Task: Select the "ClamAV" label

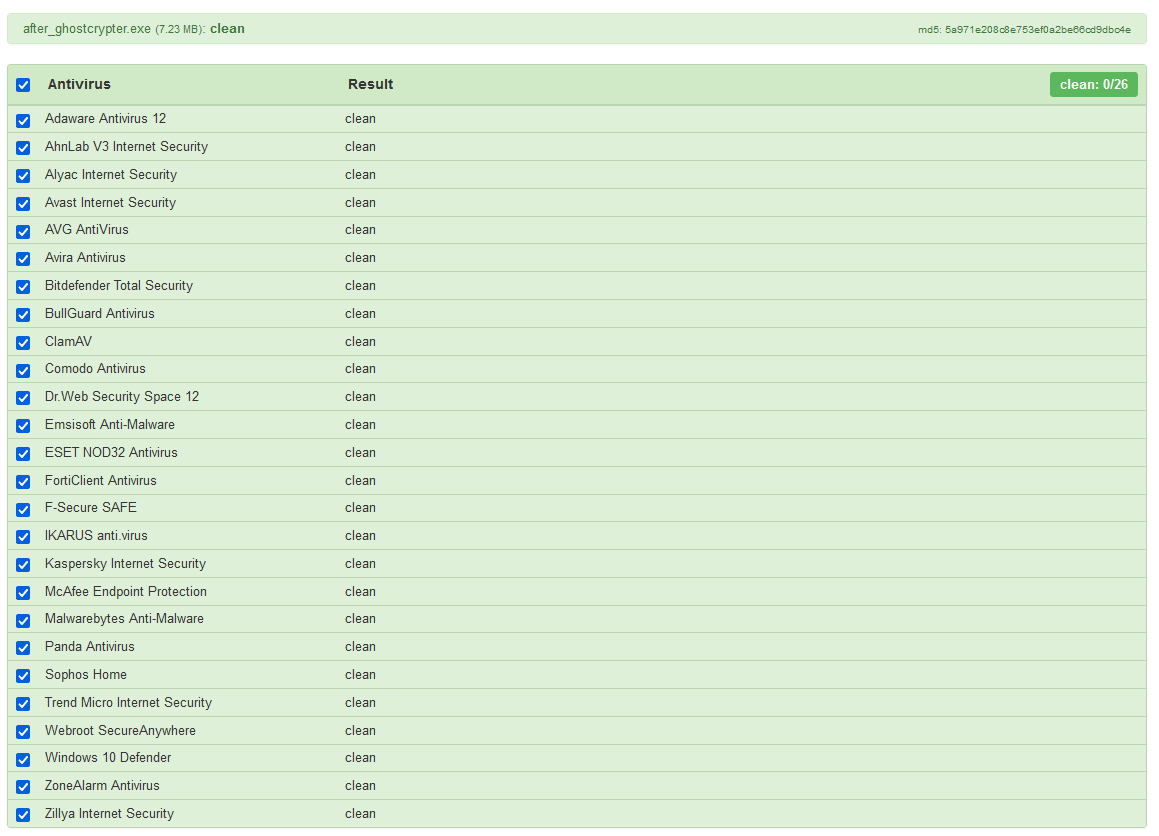Action: coord(68,341)
